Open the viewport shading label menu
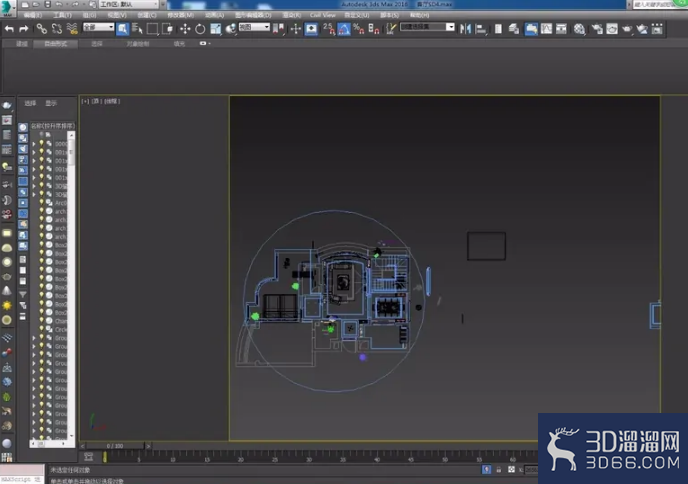 point(112,101)
